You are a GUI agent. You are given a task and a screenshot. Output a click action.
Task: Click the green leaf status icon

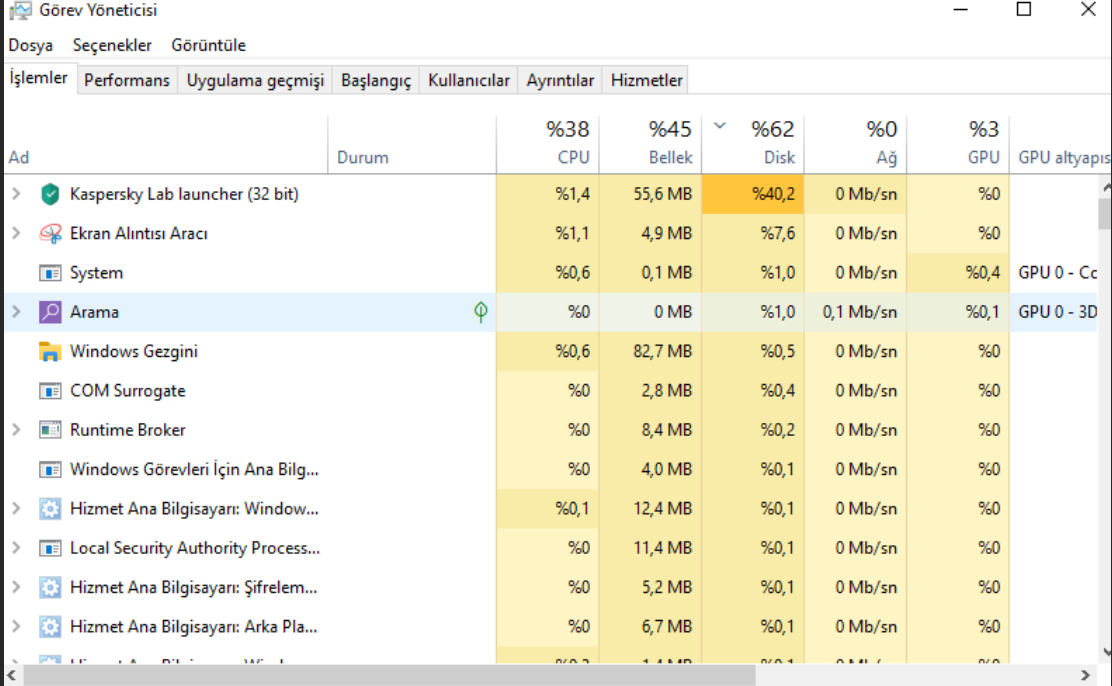(481, 312)
